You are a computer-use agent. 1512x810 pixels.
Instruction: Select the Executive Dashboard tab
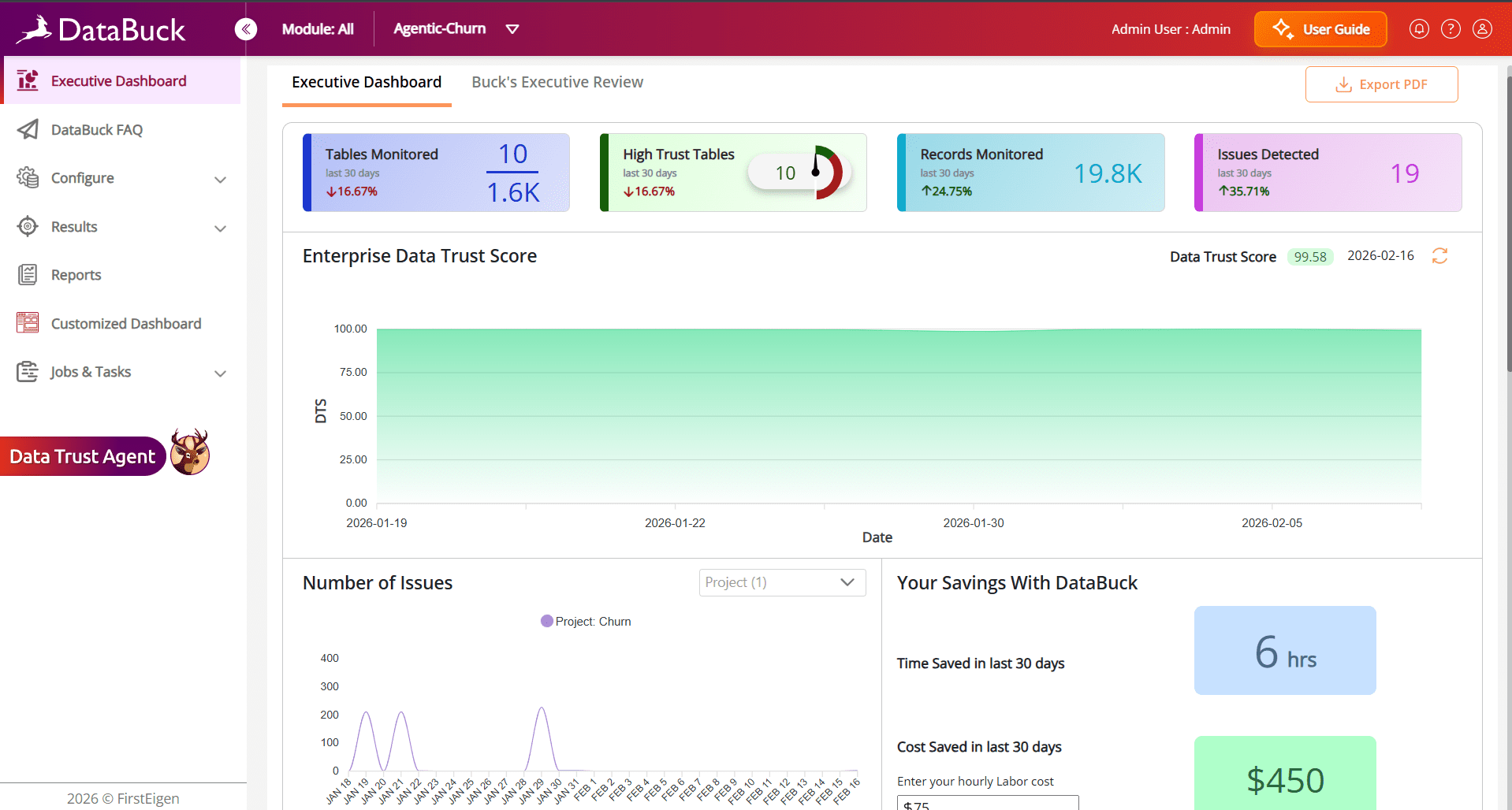pos(367,82)
